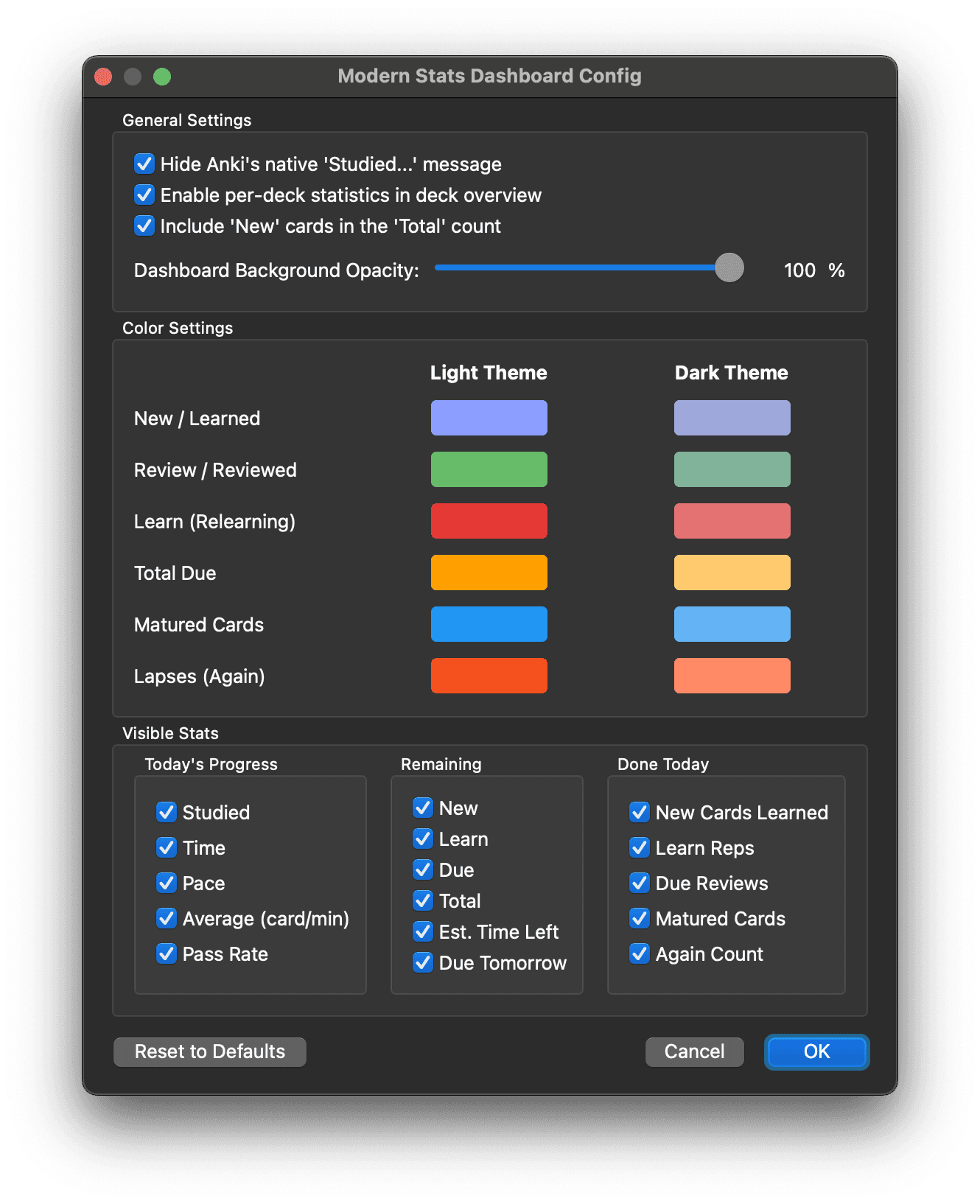The height and width of the screenshot is (1204, 980).
Task: Confirm settings with OK
Action: (817, 1051)
